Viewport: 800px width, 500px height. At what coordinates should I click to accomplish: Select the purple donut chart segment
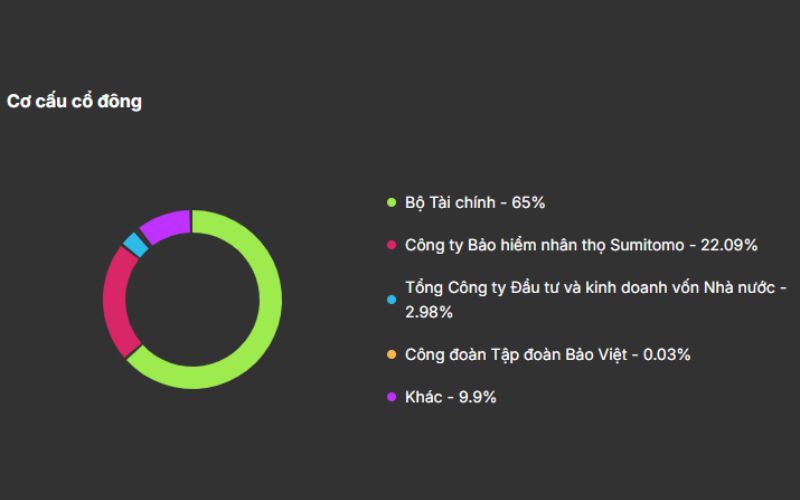tap(165, 223)
